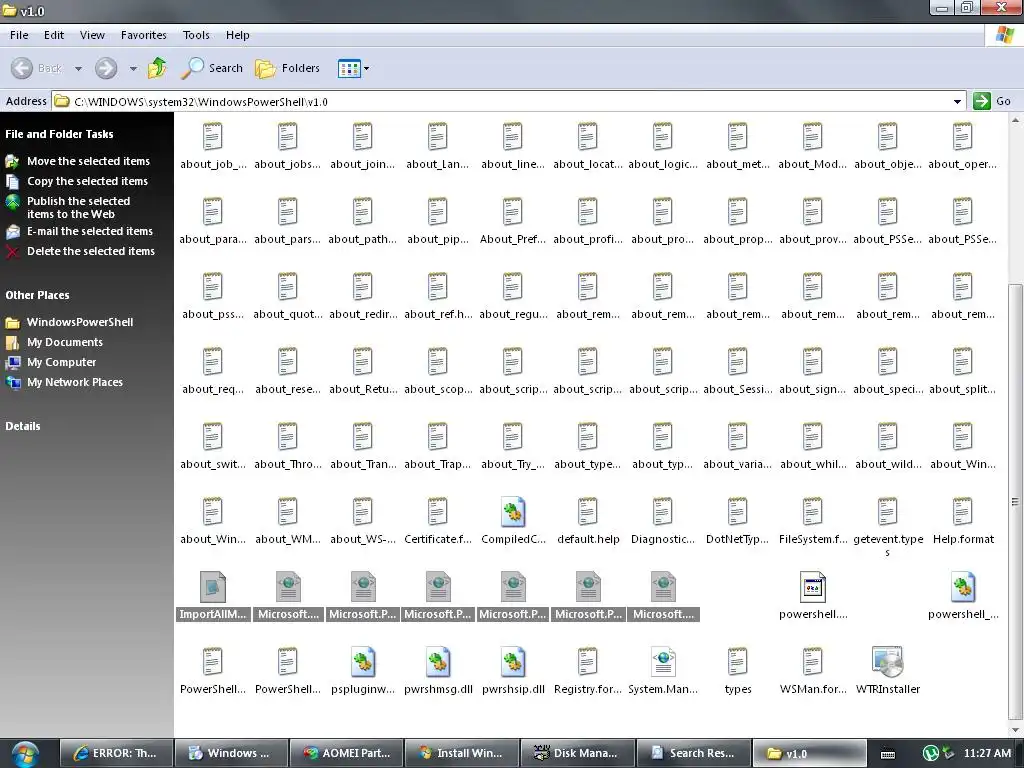
Task: Expand the Address bar dropdown
Action: click(957, 101)
